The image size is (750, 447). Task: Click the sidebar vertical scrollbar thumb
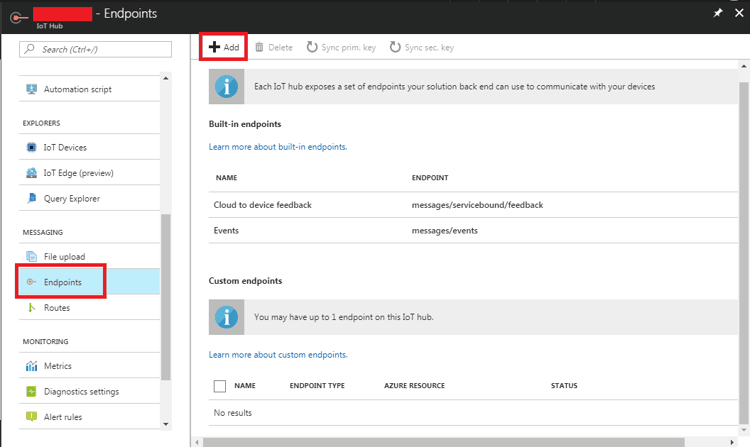[165, 297]
